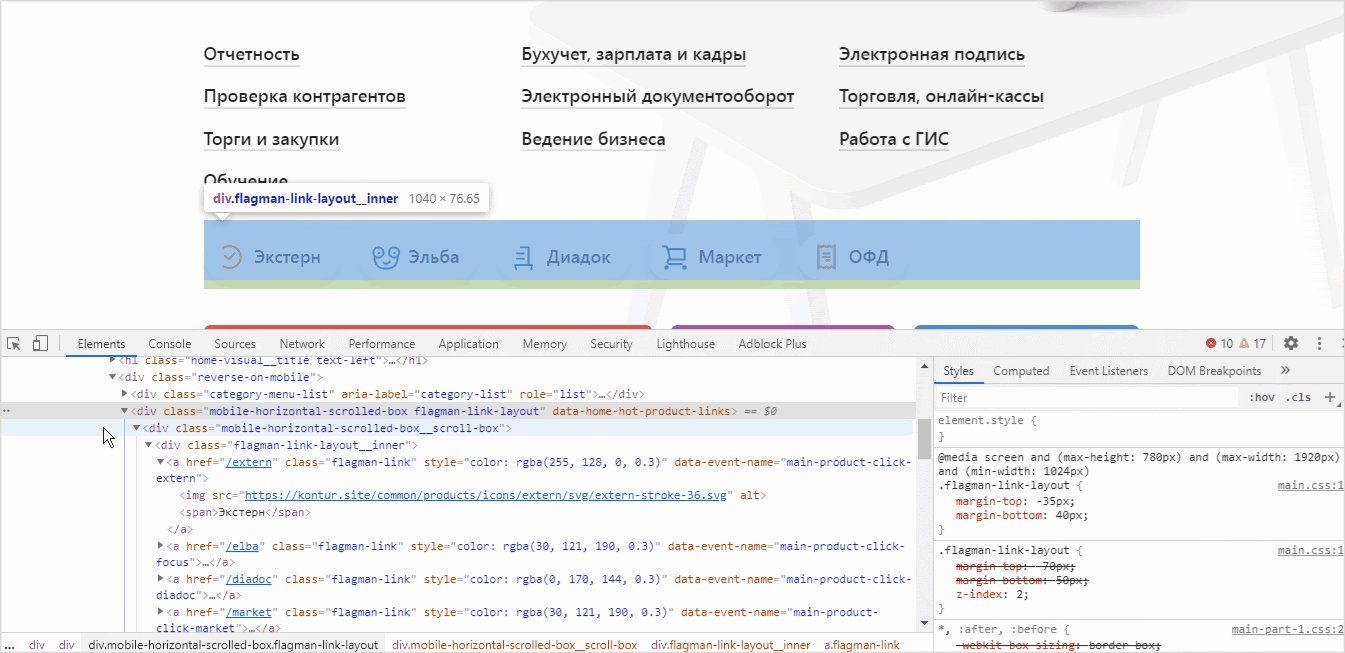
Task: Click the Эльба smiley product icon
Action: [x=385, y=257]
